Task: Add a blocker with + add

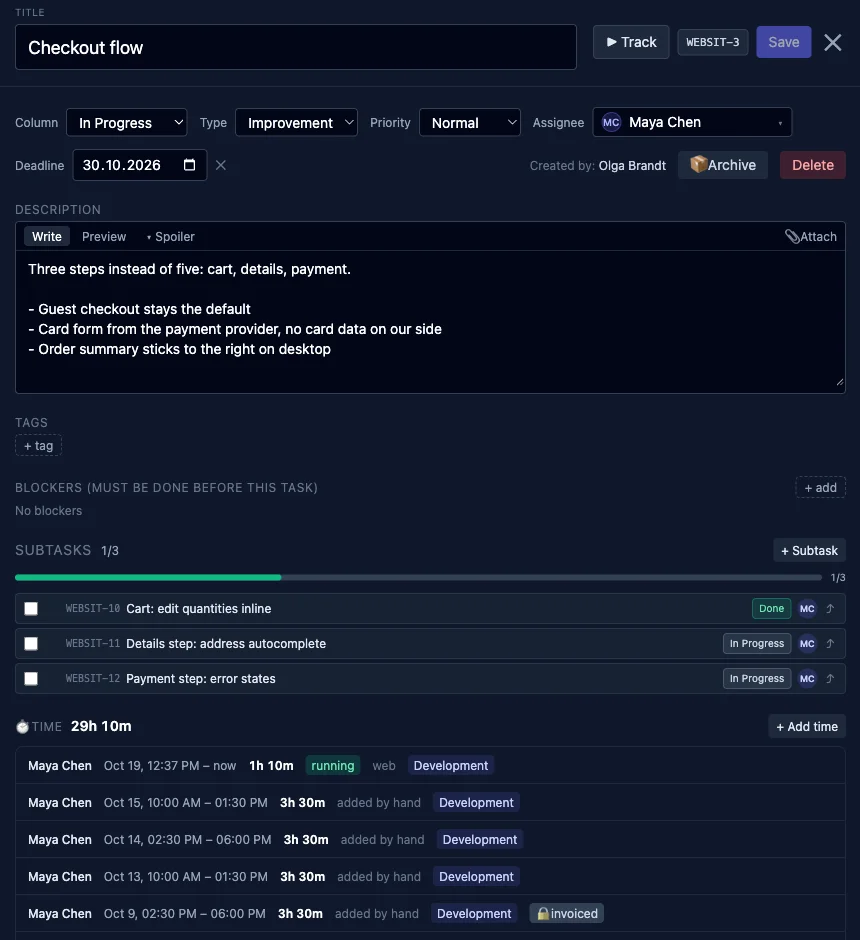Action: (x=820, y=487)
